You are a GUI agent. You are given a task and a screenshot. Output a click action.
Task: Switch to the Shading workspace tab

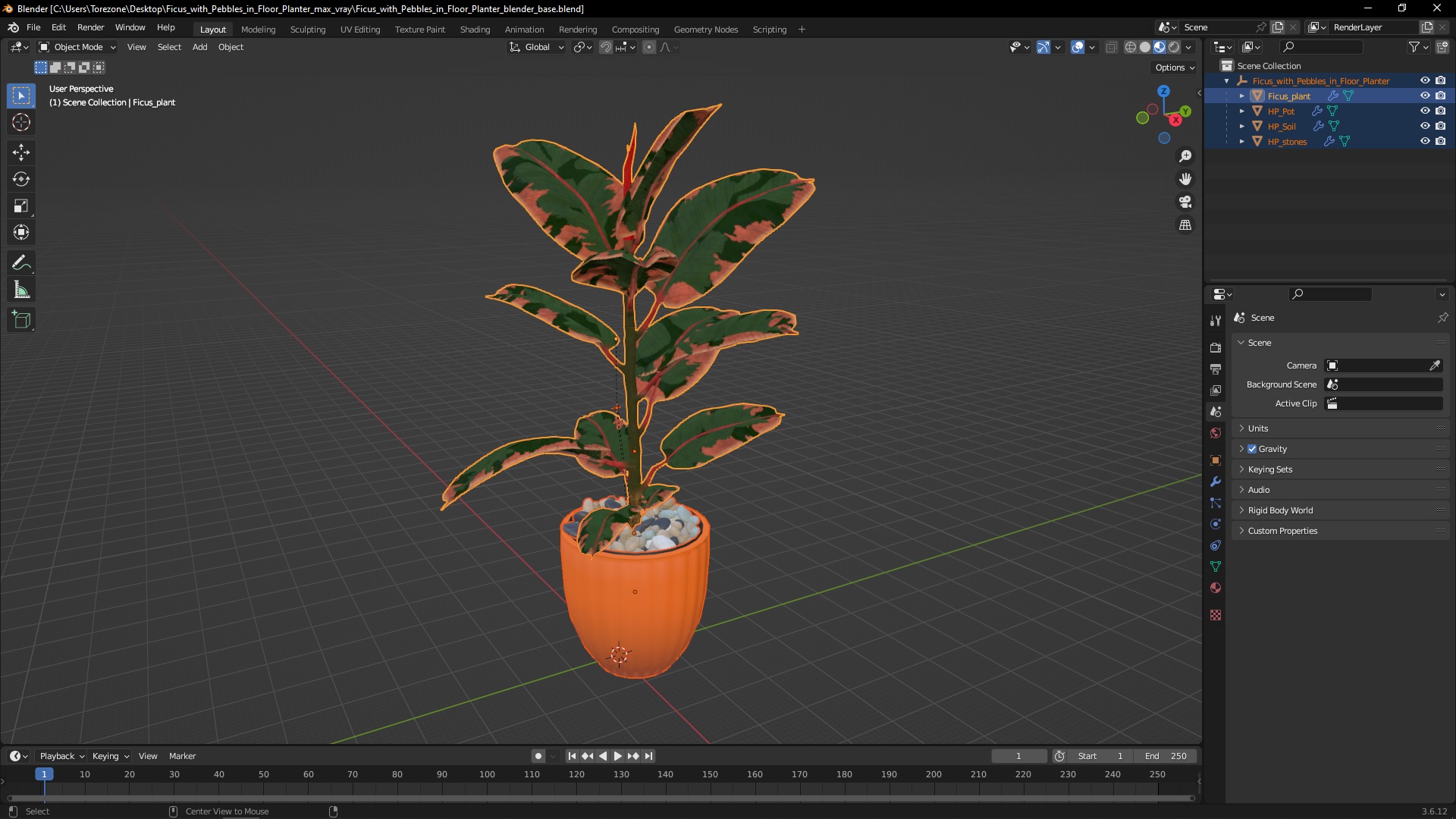[475, 30]
